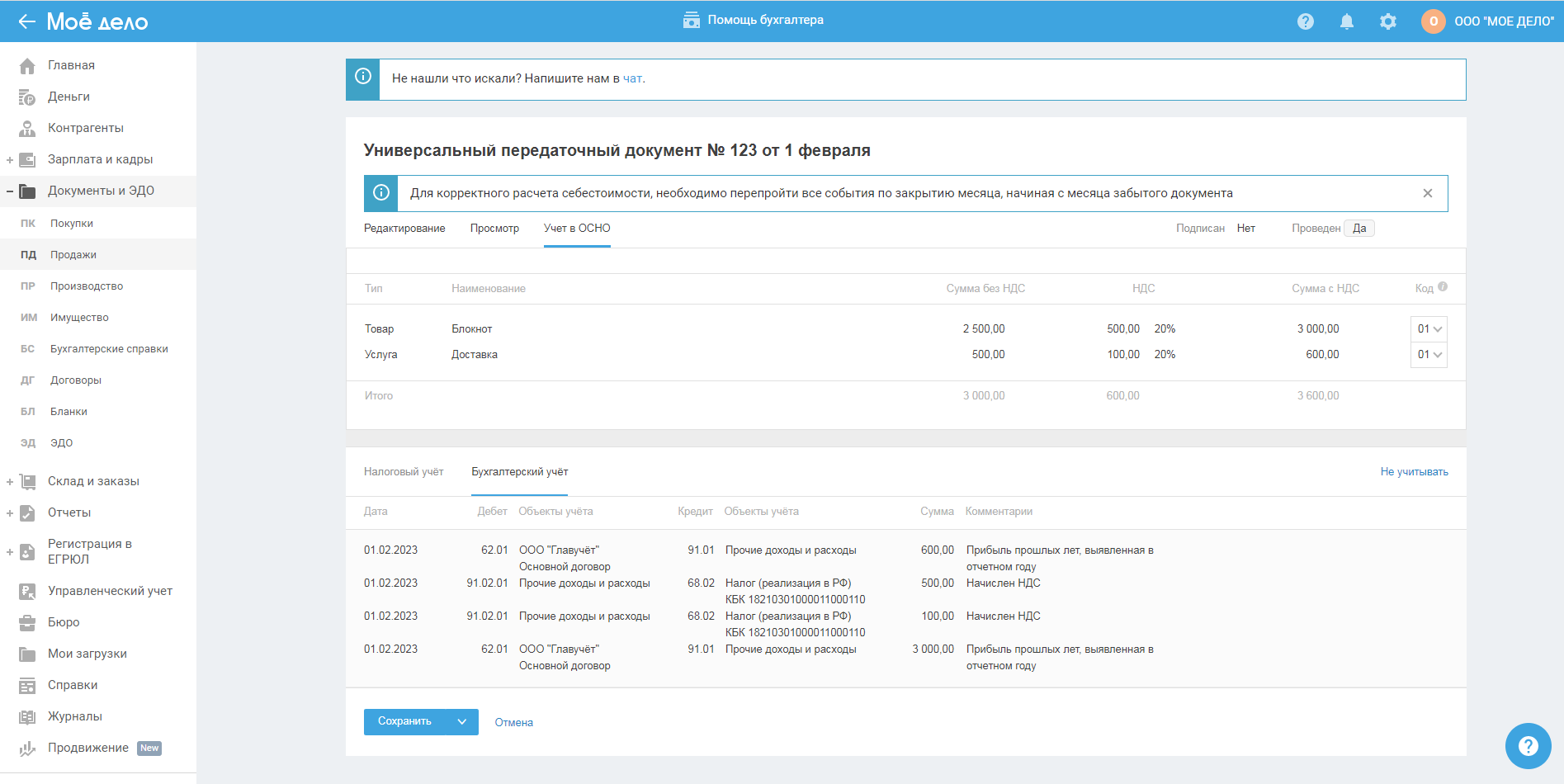The height and width of the screenshot is (784, 1564).
Task: Open the floating help chat button
Action: 1528,746
